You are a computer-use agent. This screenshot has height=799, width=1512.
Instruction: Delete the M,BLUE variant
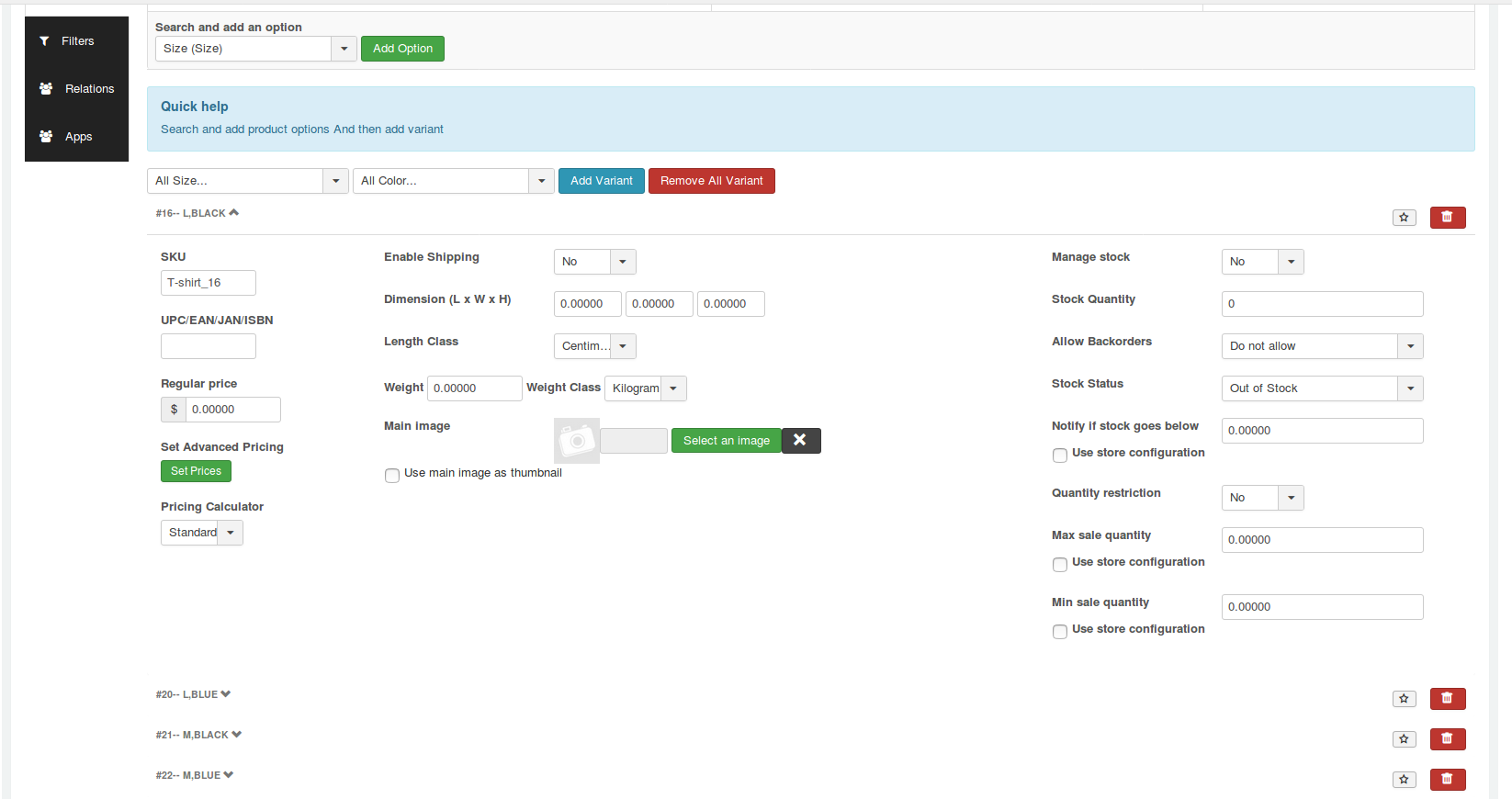coord(1447,780)
